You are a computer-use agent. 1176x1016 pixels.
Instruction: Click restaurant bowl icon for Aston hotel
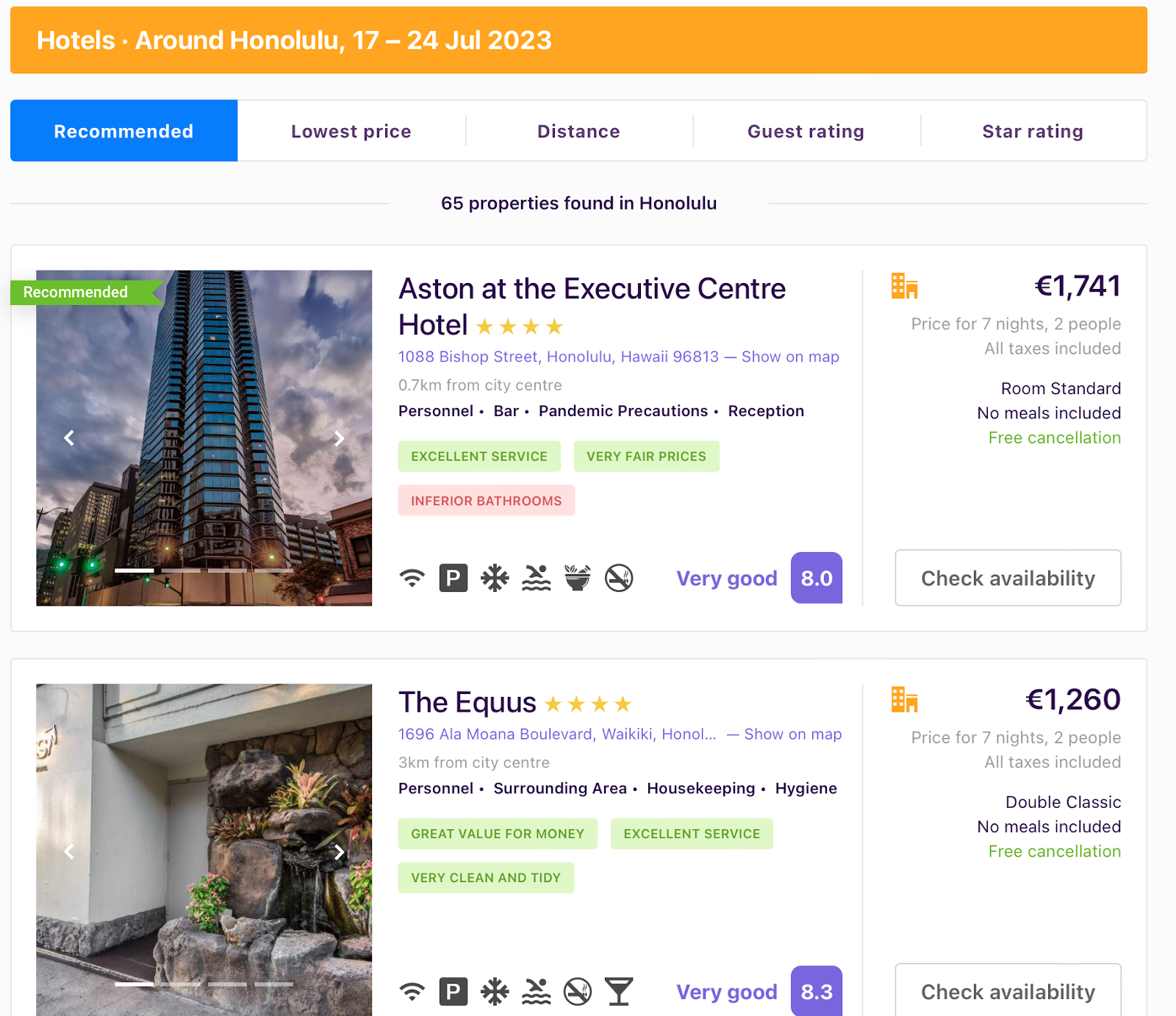click(x=578, y=579)
